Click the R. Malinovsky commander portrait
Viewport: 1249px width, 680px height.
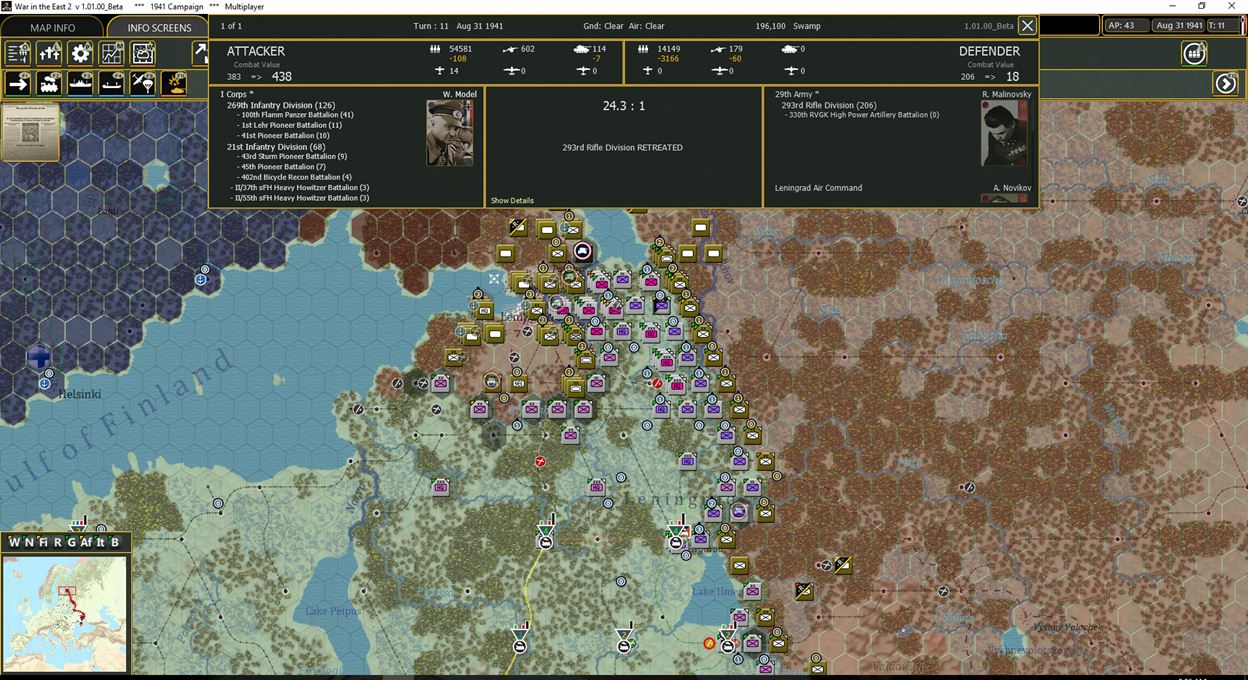(1004, 132)
